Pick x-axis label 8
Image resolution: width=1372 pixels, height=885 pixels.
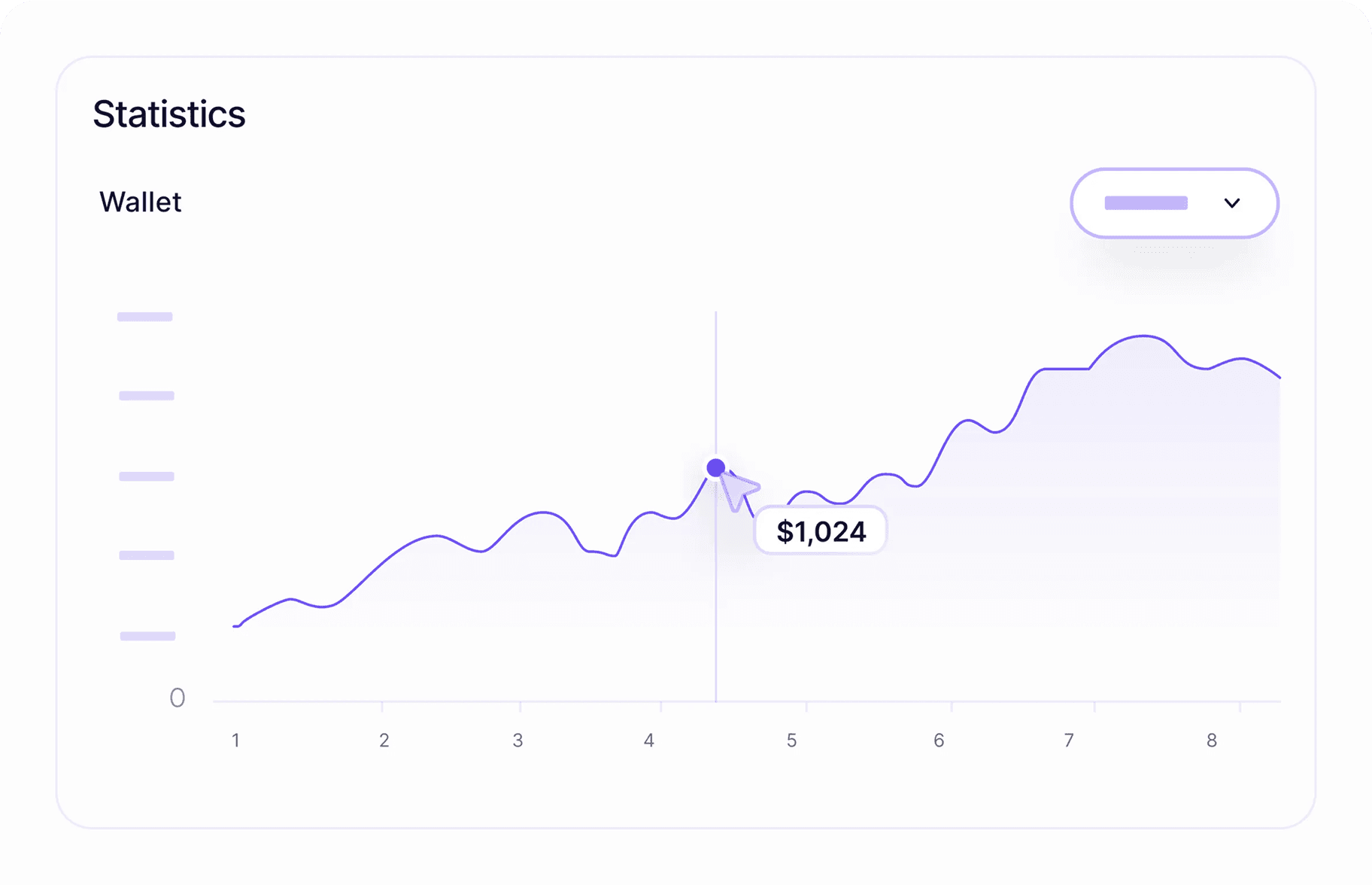[1212, 741]
